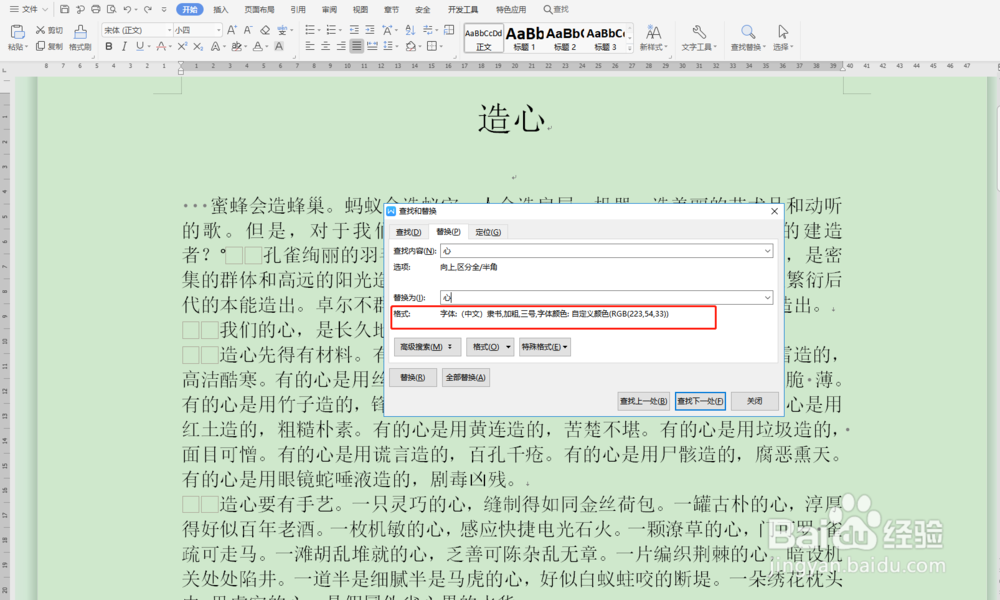The image size is (1000, 600).
Task: Switch to 审阅 ribbon tab
Action: click(329, 10)
